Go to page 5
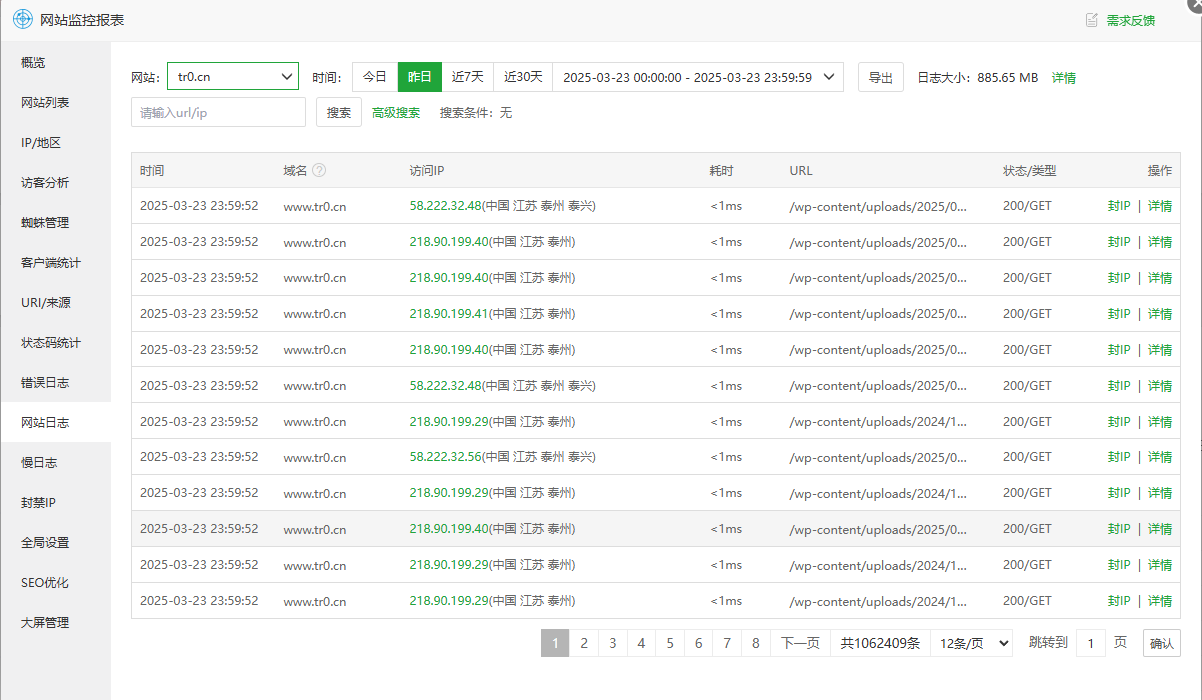 tap(670, 643)
